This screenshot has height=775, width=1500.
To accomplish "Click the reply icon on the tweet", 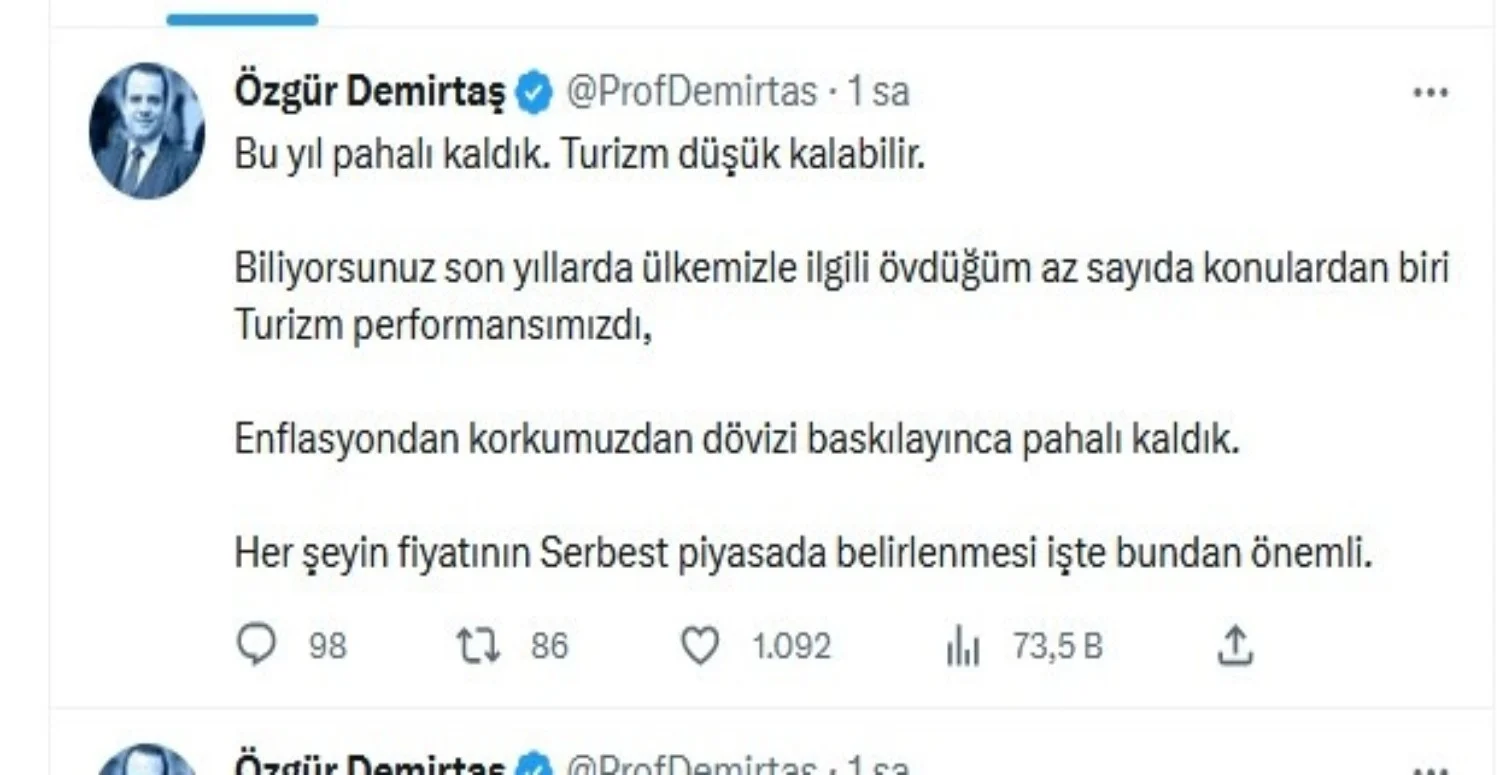I will pos(258,645).
